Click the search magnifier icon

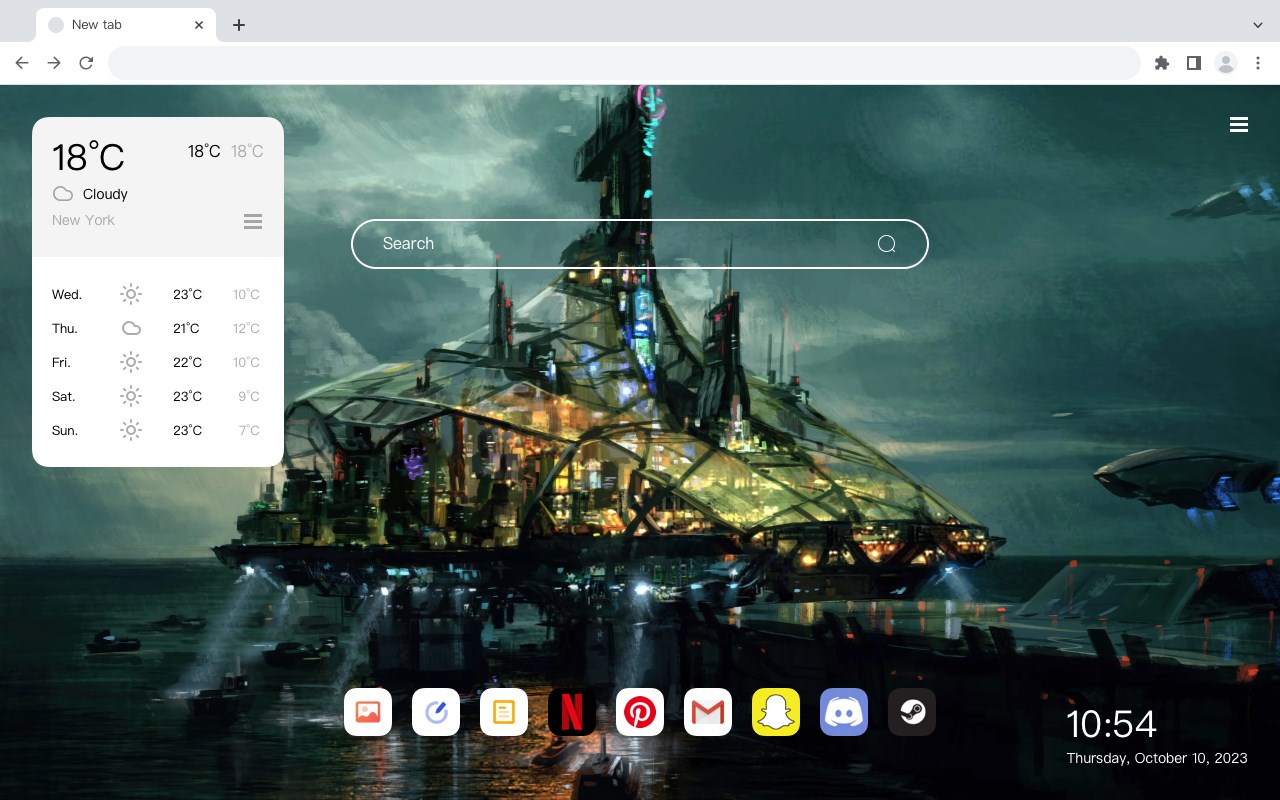(886, 244)
